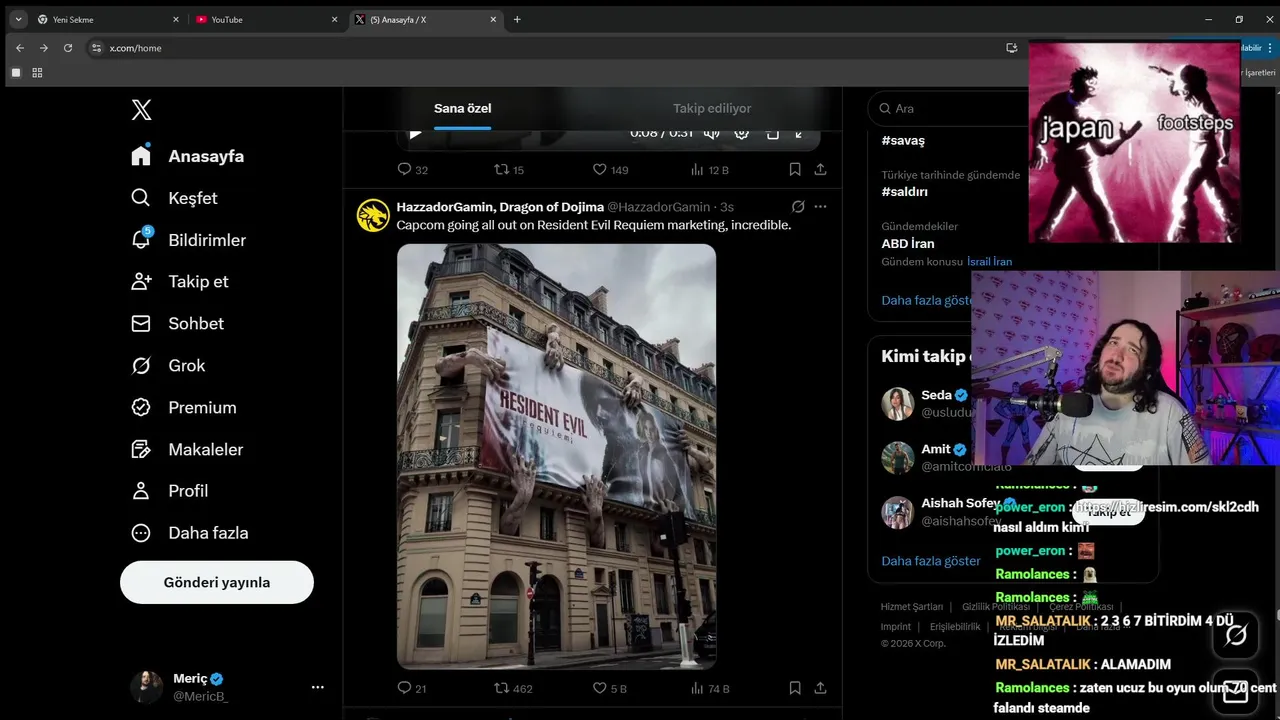Like the Resident Evil post with 5 B

click(610, 688)
